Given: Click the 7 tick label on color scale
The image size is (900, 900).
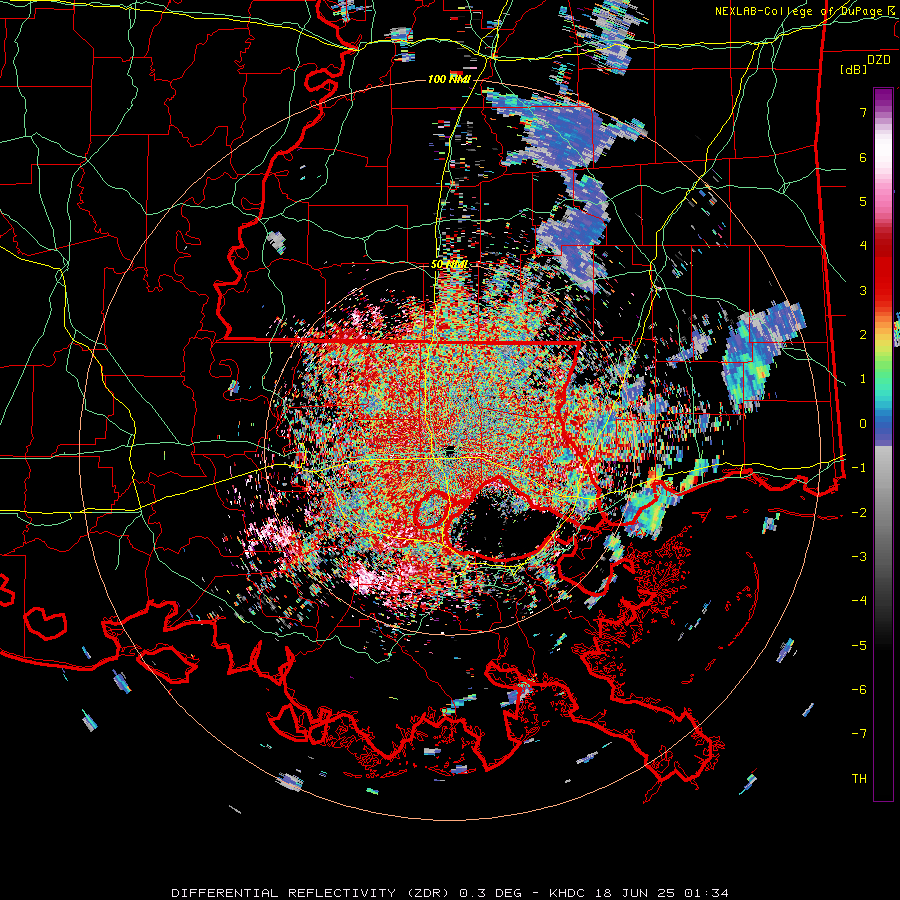Looking at the screenshot, I should [x=863, y=112].
